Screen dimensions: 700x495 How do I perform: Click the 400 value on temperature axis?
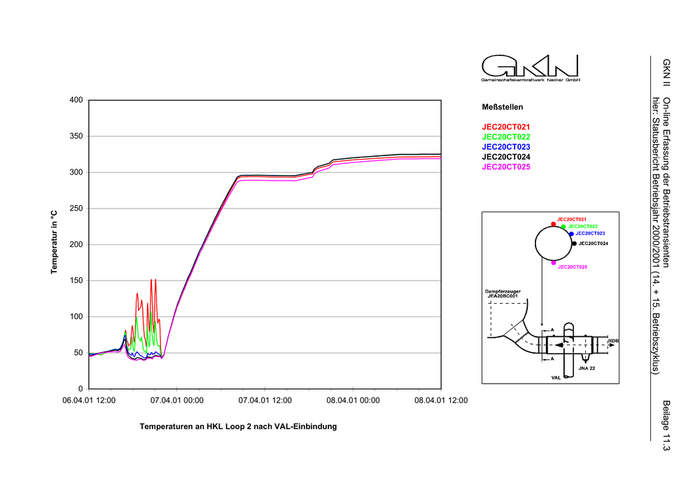click(76, 100)
